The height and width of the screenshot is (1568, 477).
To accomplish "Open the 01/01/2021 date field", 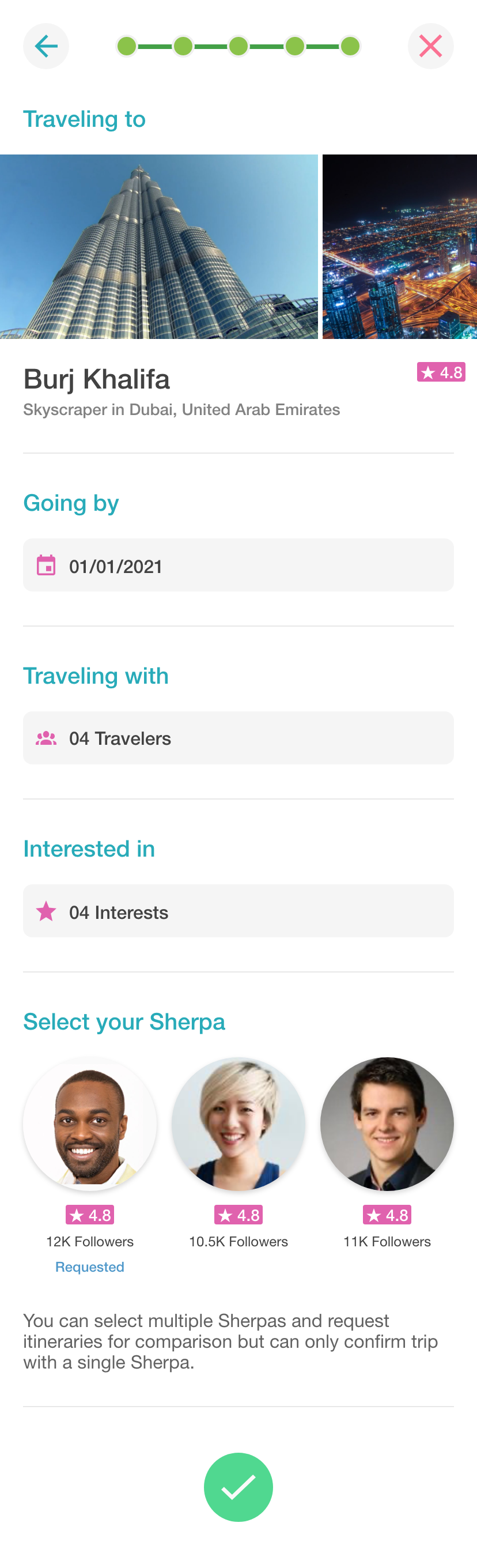I will click(x=238, y=565).
